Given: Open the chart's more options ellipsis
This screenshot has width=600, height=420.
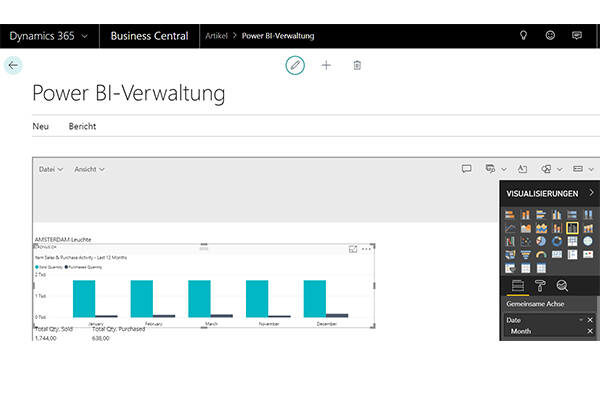Looking at the screenshot, I should 367,248.
